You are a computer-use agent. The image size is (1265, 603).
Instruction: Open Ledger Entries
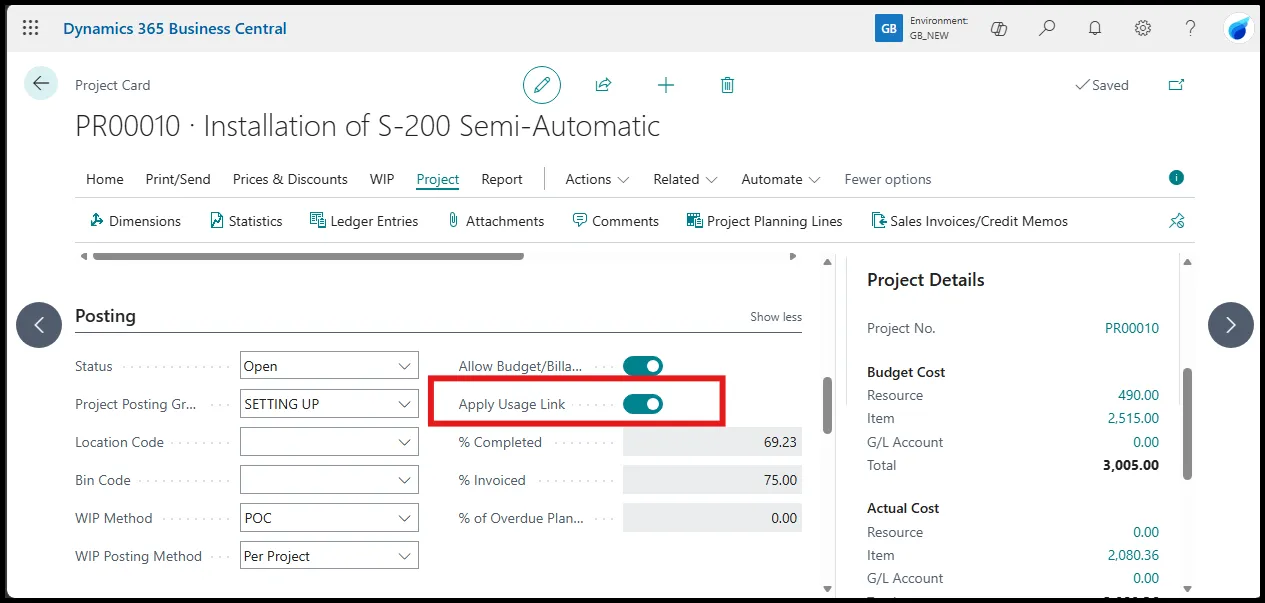coord(364,221)
